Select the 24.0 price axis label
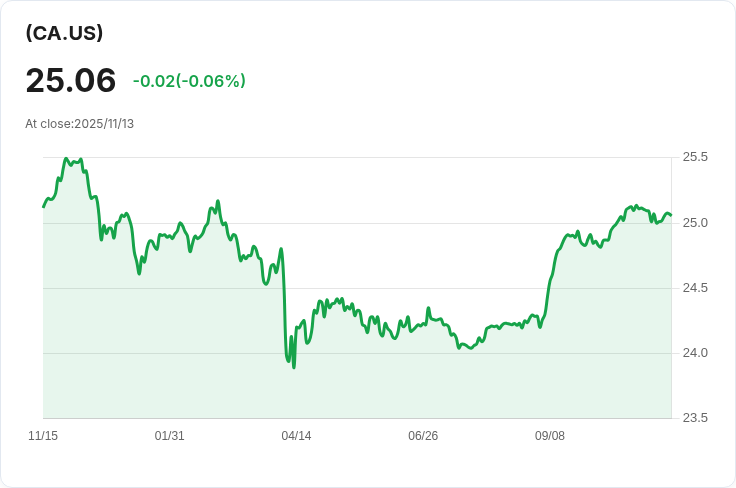 click(695, 353)
